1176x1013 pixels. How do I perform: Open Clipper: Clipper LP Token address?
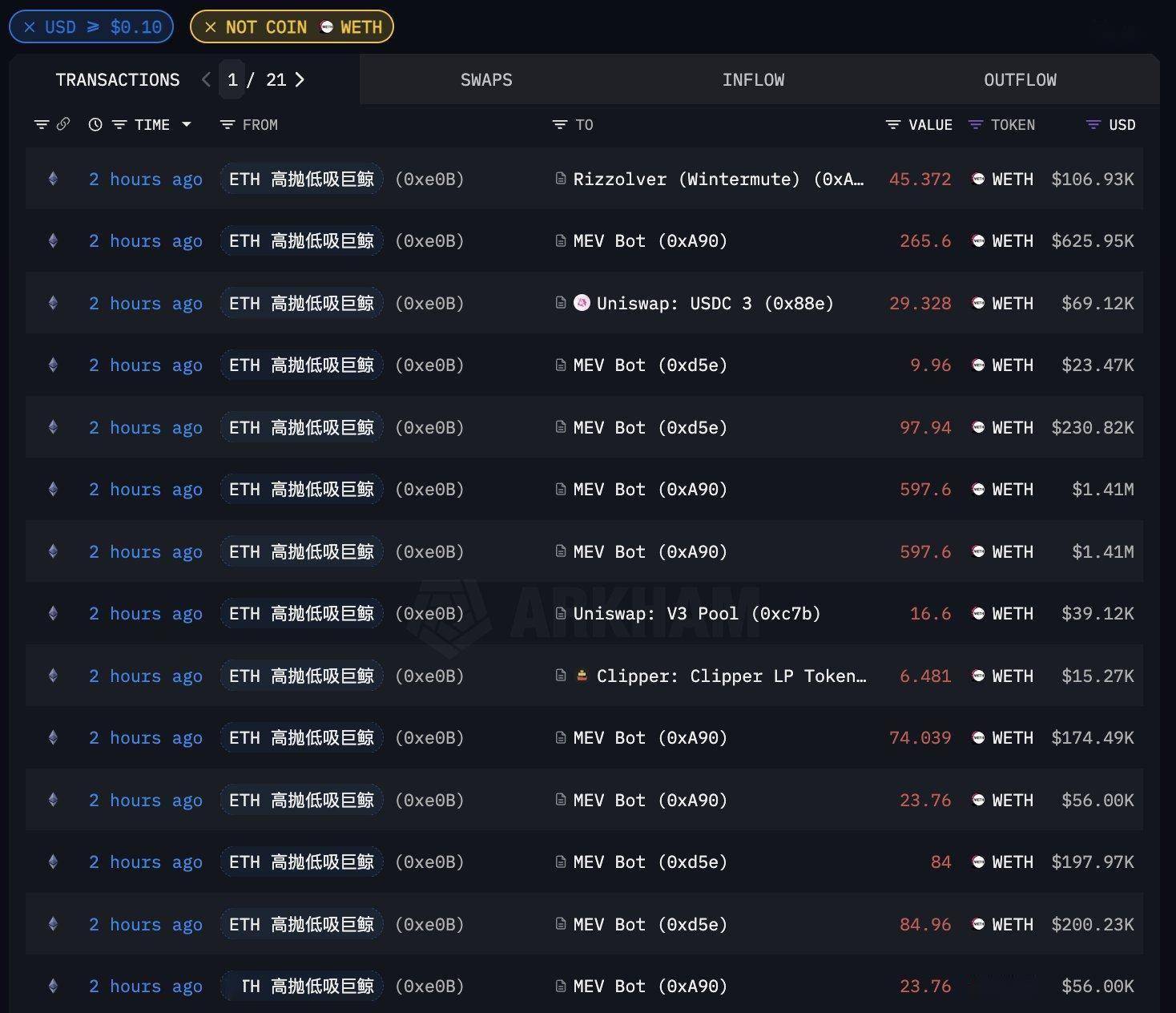(x=731, y=676)
